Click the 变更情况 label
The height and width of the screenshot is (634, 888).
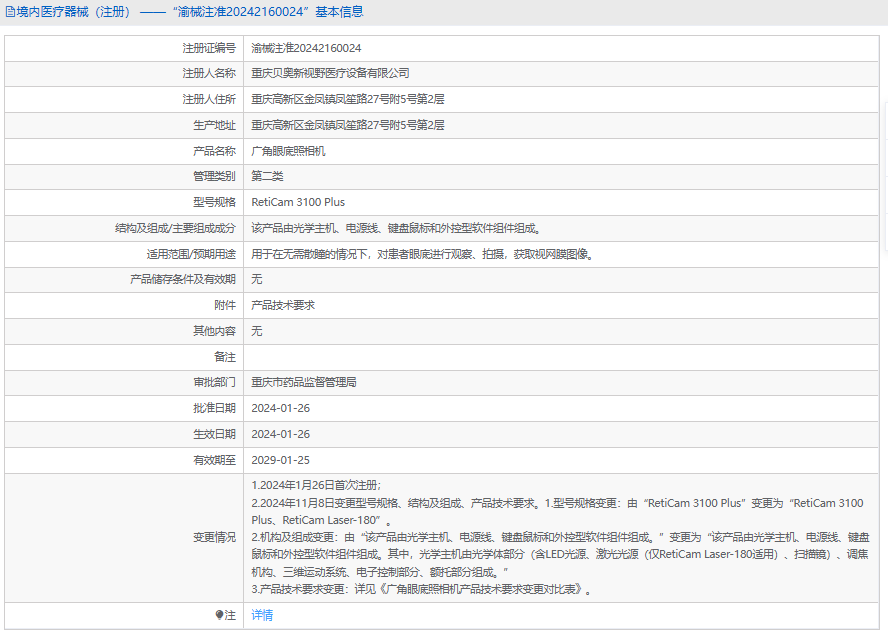tap(214, 537)
